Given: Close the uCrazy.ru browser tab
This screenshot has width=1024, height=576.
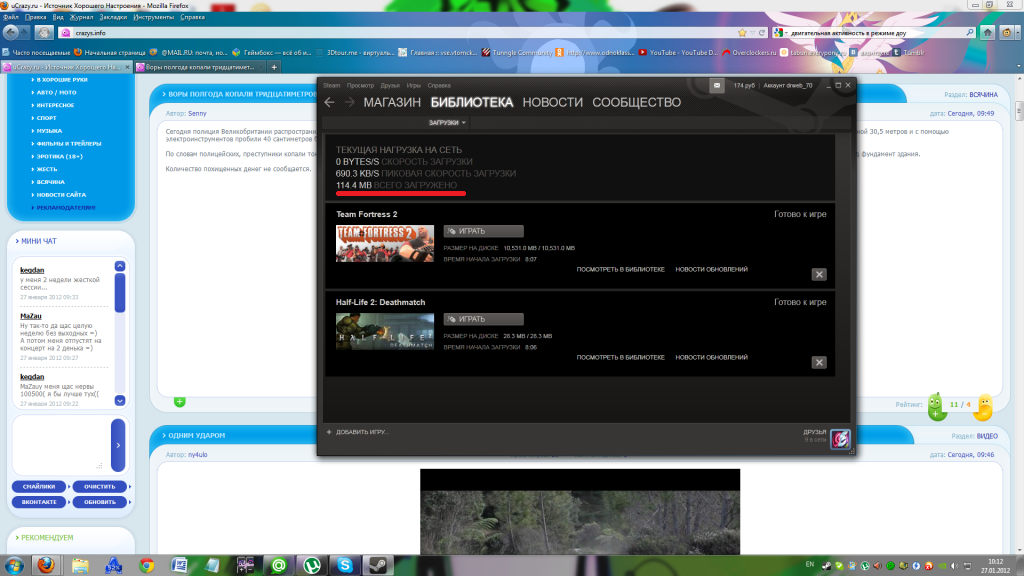Looking at the screenshot, I should pyautogui.click(x=127, y=67).
